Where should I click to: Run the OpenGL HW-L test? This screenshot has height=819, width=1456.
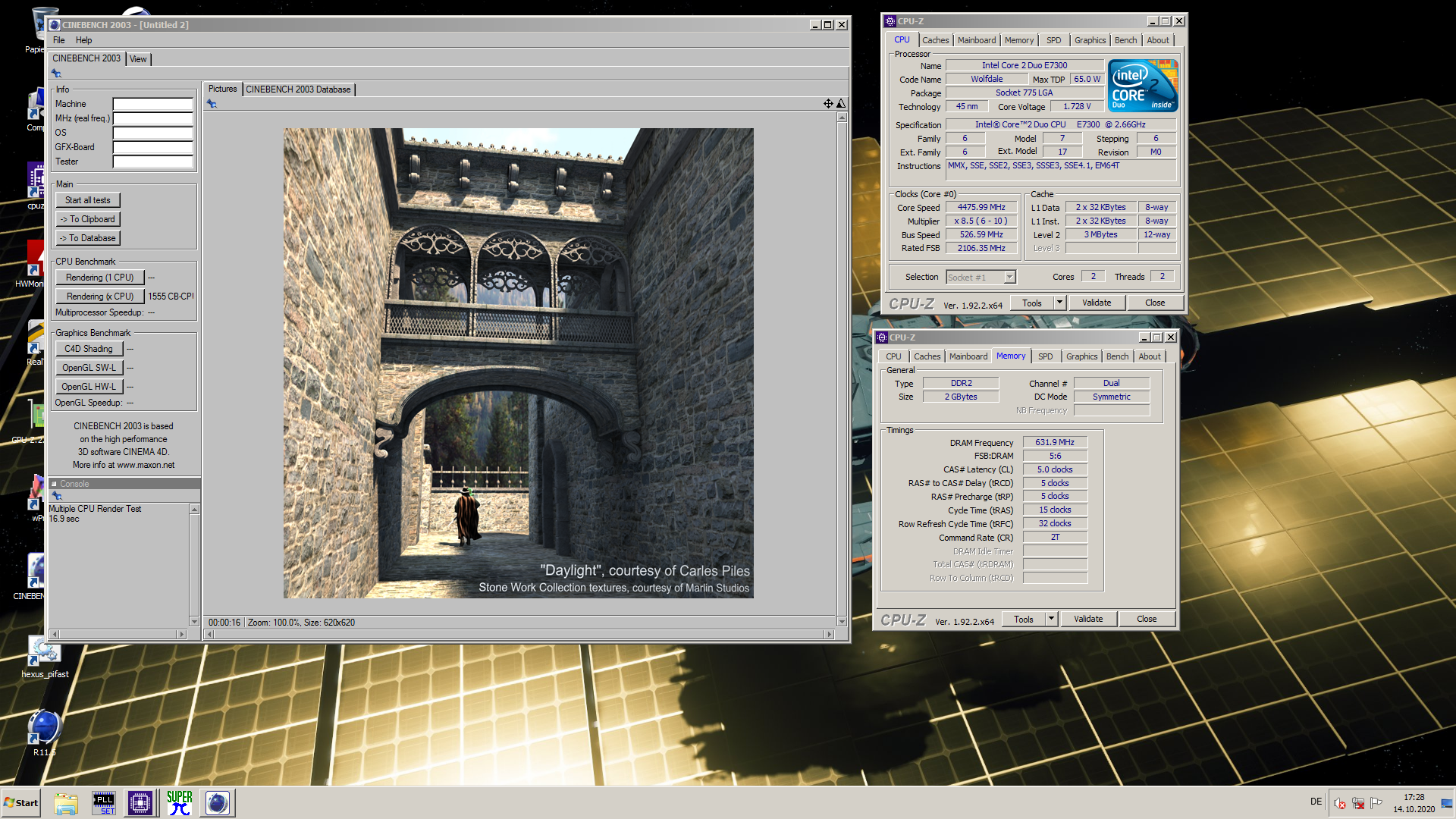[89, 387]
